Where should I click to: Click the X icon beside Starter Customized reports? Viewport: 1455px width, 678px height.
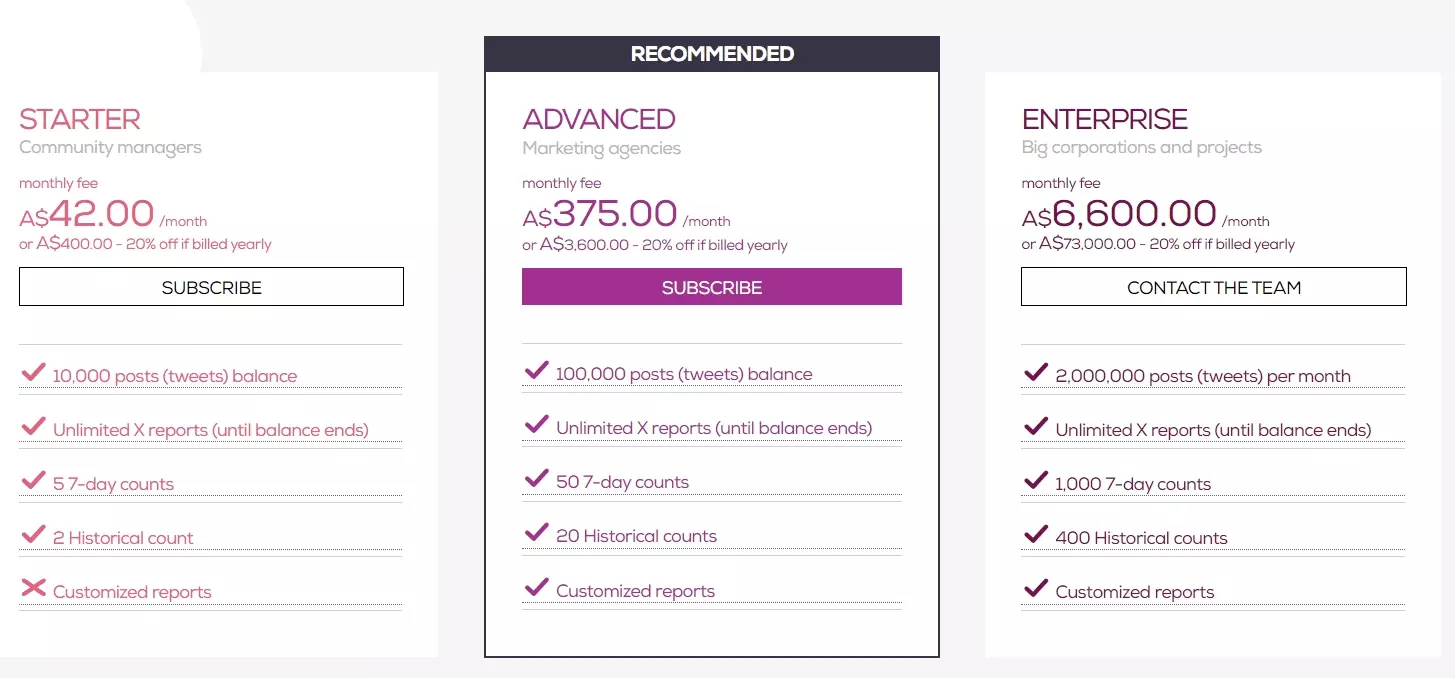[x=34, y=588]
